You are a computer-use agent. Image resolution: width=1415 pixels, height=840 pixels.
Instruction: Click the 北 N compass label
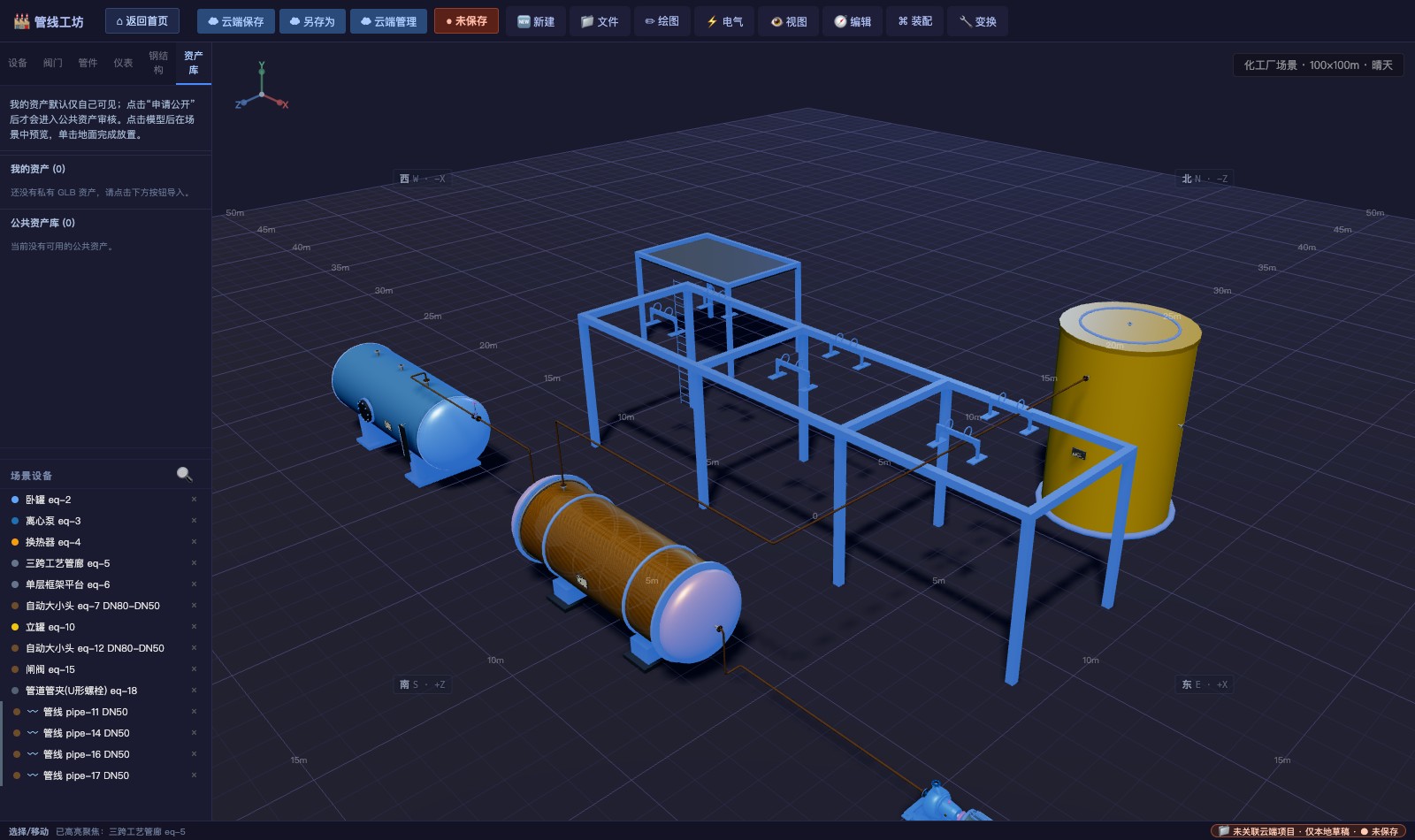pos(1205,179)
